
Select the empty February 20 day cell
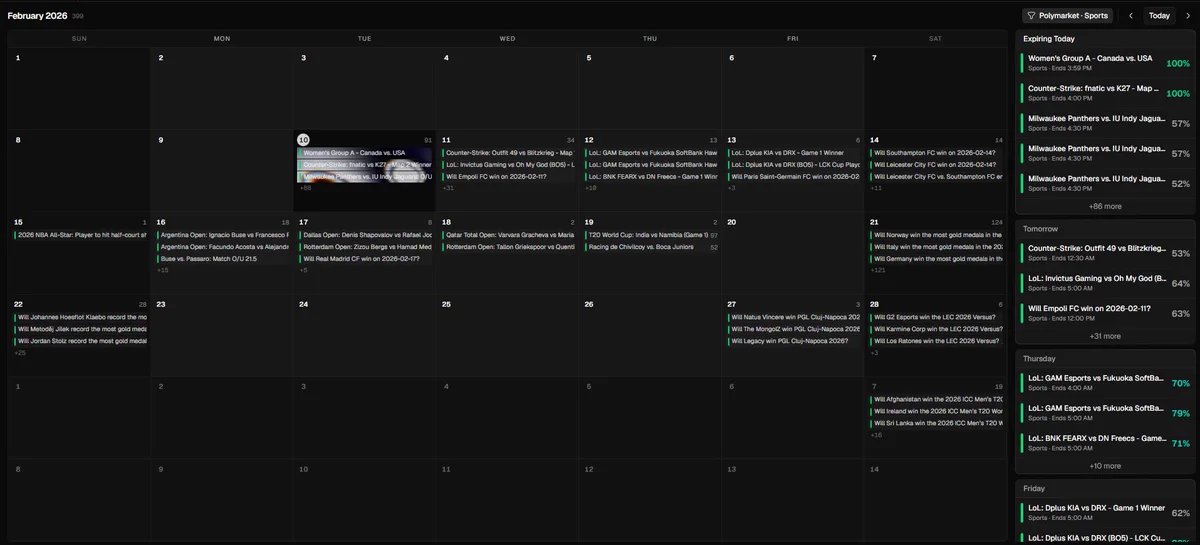(x=793, y=252)
